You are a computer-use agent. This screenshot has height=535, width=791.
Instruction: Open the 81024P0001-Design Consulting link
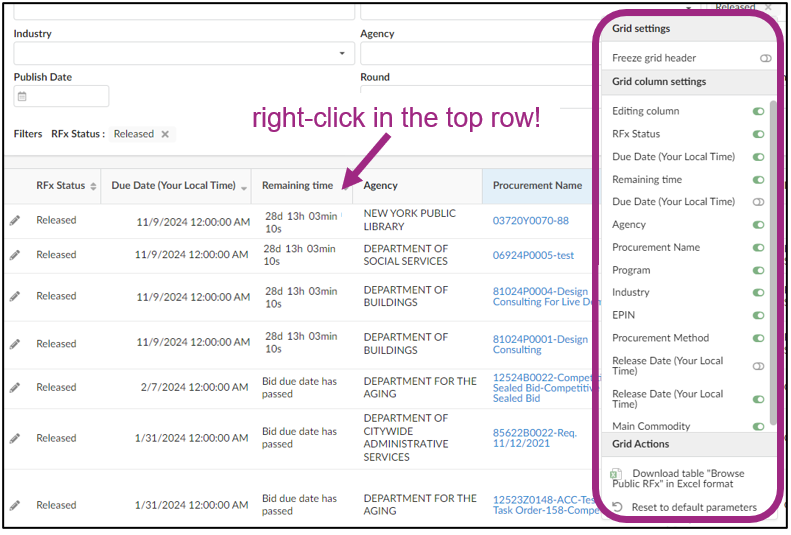[540, 344]
